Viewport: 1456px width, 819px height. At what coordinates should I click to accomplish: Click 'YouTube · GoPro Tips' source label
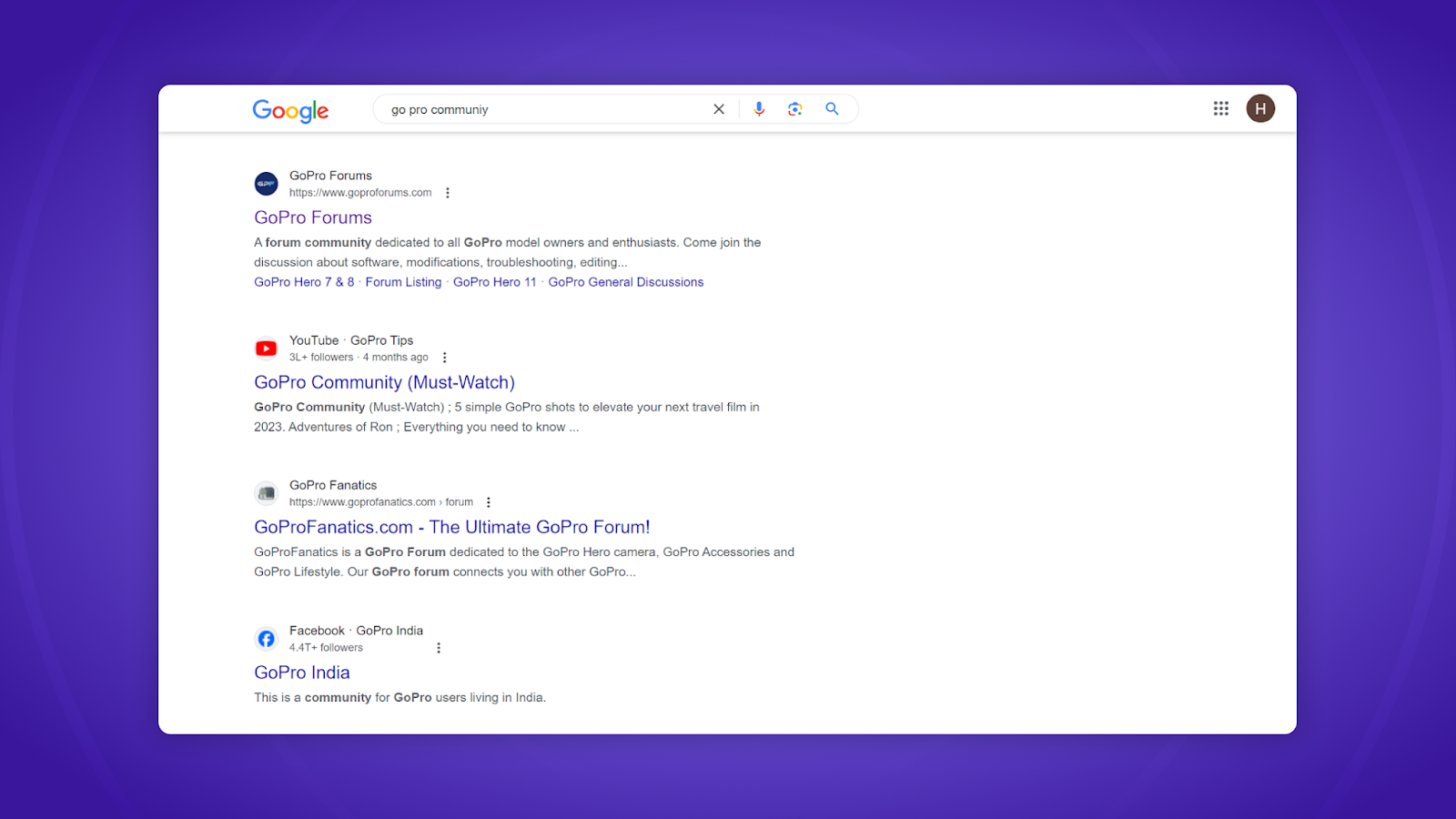351,340
